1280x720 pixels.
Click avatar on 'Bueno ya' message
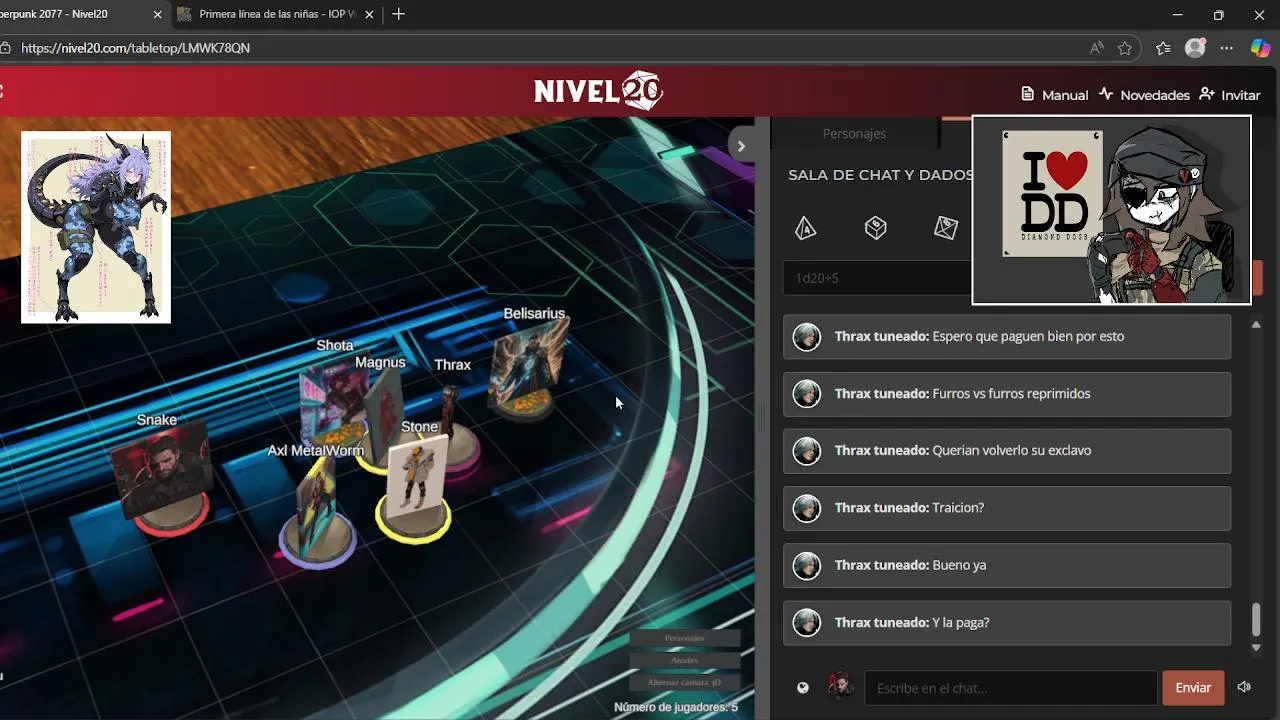point(806,566)
